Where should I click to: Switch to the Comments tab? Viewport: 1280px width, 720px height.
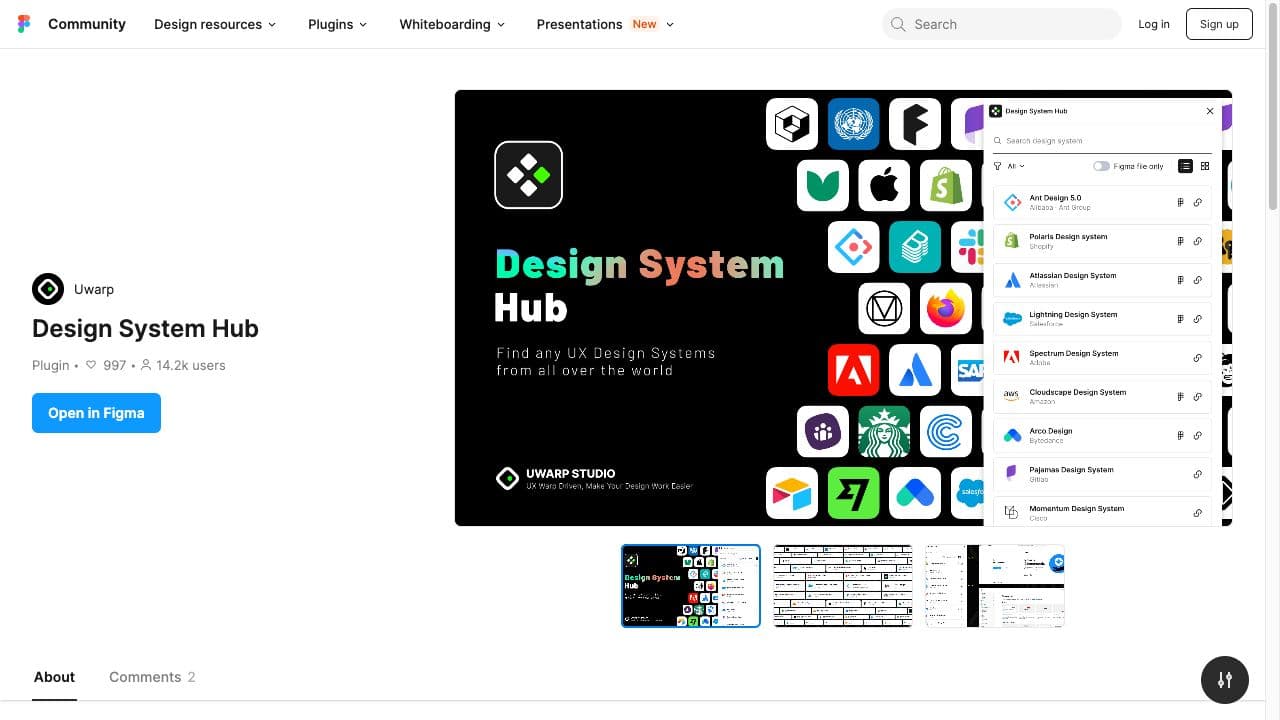(x=152, y=677)
